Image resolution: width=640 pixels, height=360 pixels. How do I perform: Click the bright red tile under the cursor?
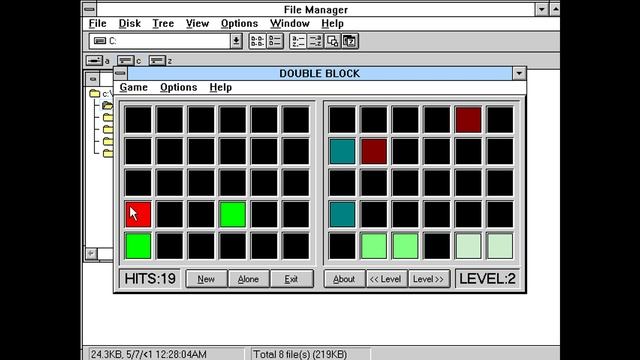138,214
